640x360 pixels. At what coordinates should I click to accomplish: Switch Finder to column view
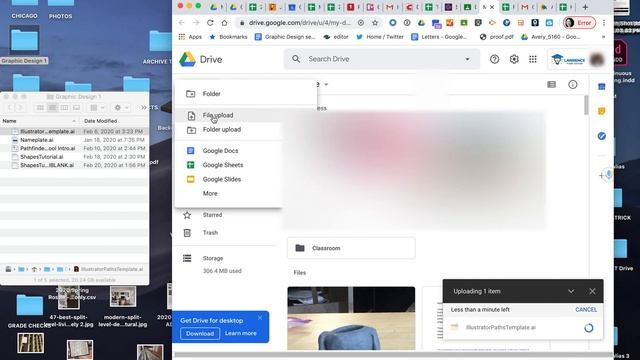pos(64,108)
